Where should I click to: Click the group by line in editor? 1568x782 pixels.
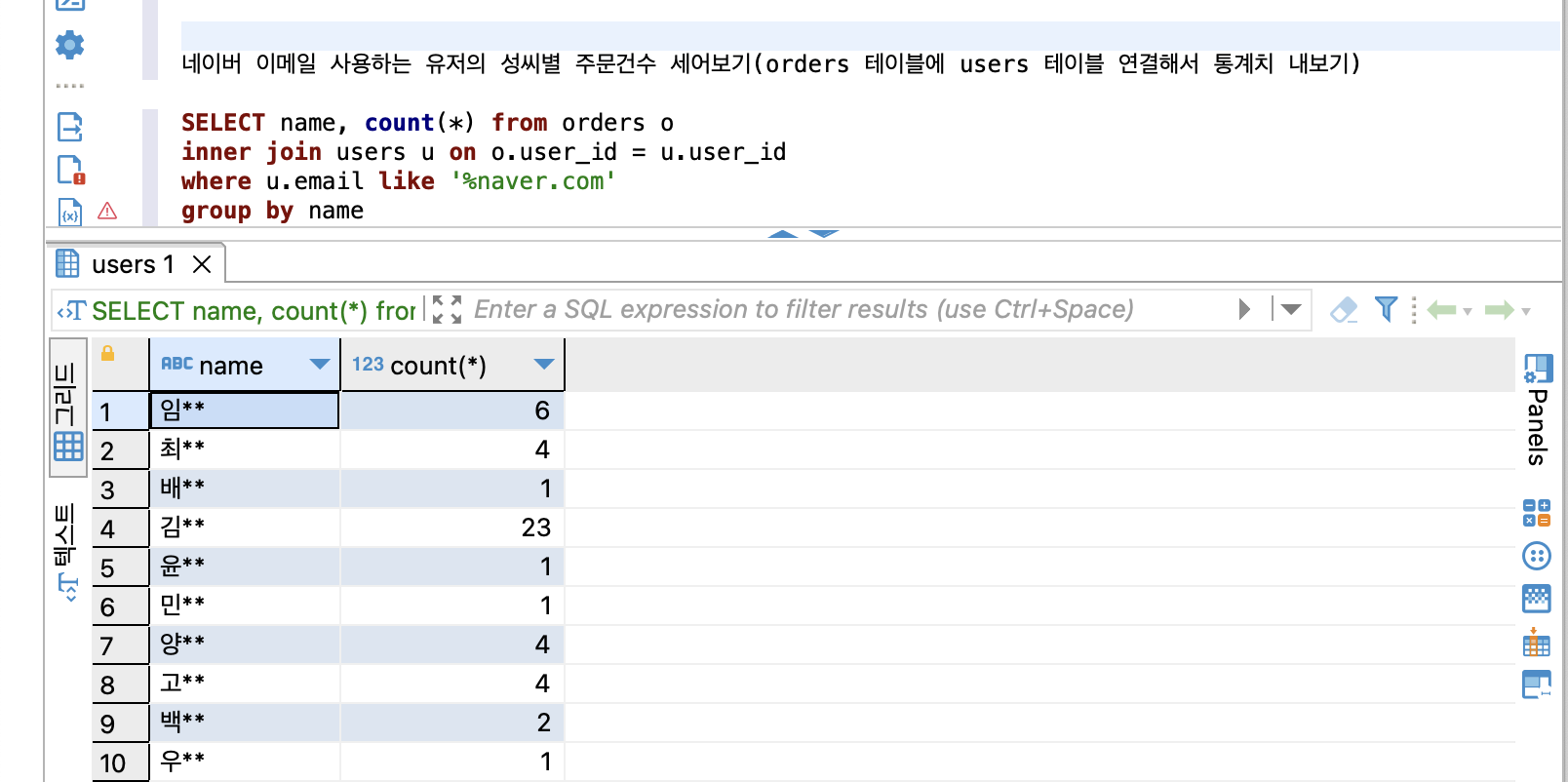(272, 211)
